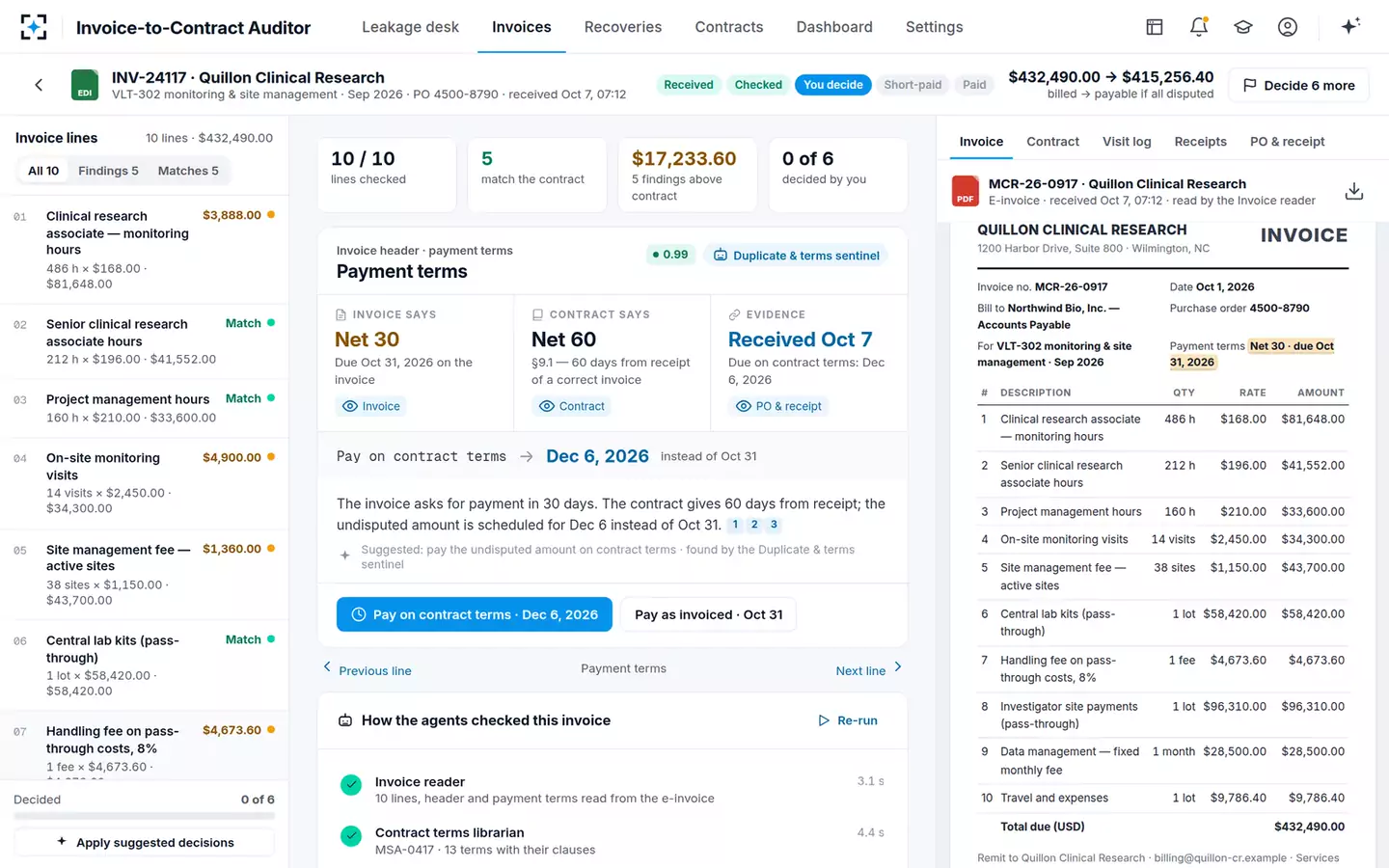This screenshot has height=868, width=1389.
Task: Open the learning graduation cap icon
Action: coord(1243,27)
